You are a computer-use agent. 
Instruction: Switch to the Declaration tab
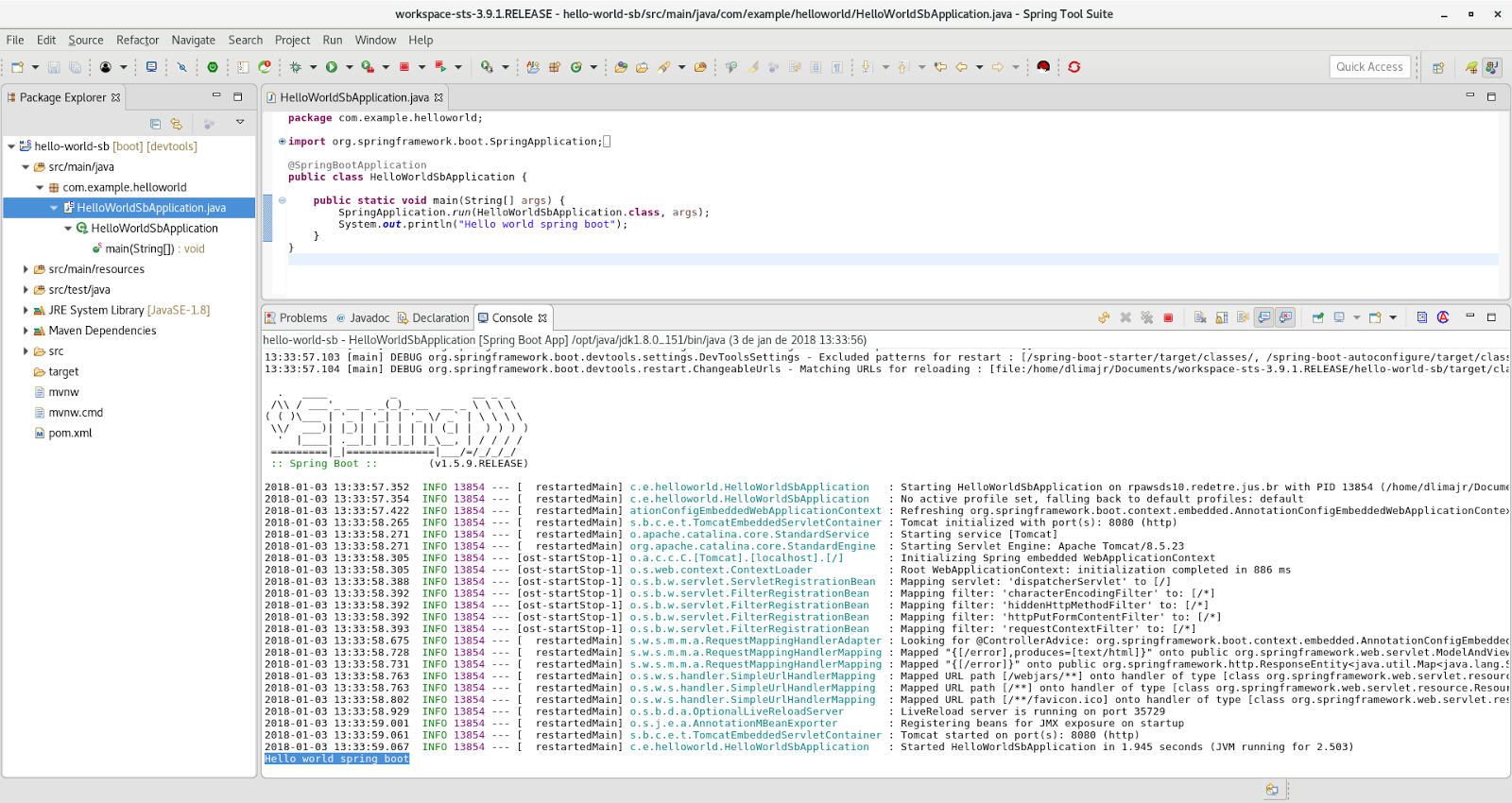[x=433, y=318]
